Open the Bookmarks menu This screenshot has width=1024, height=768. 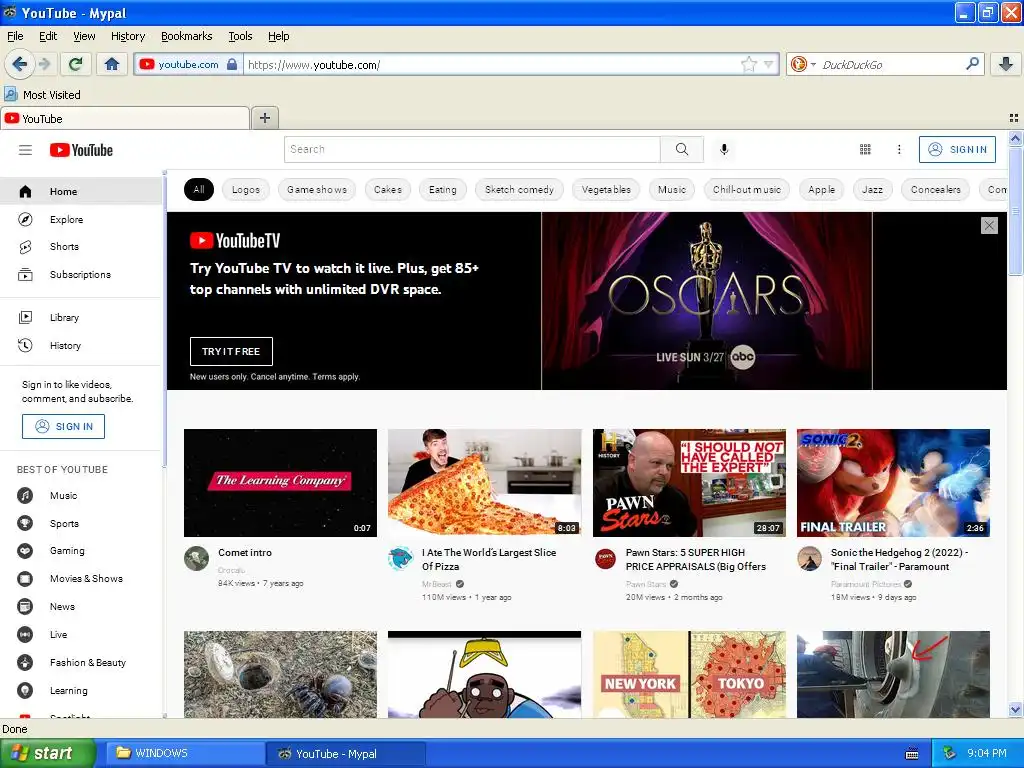click(187, 36)
